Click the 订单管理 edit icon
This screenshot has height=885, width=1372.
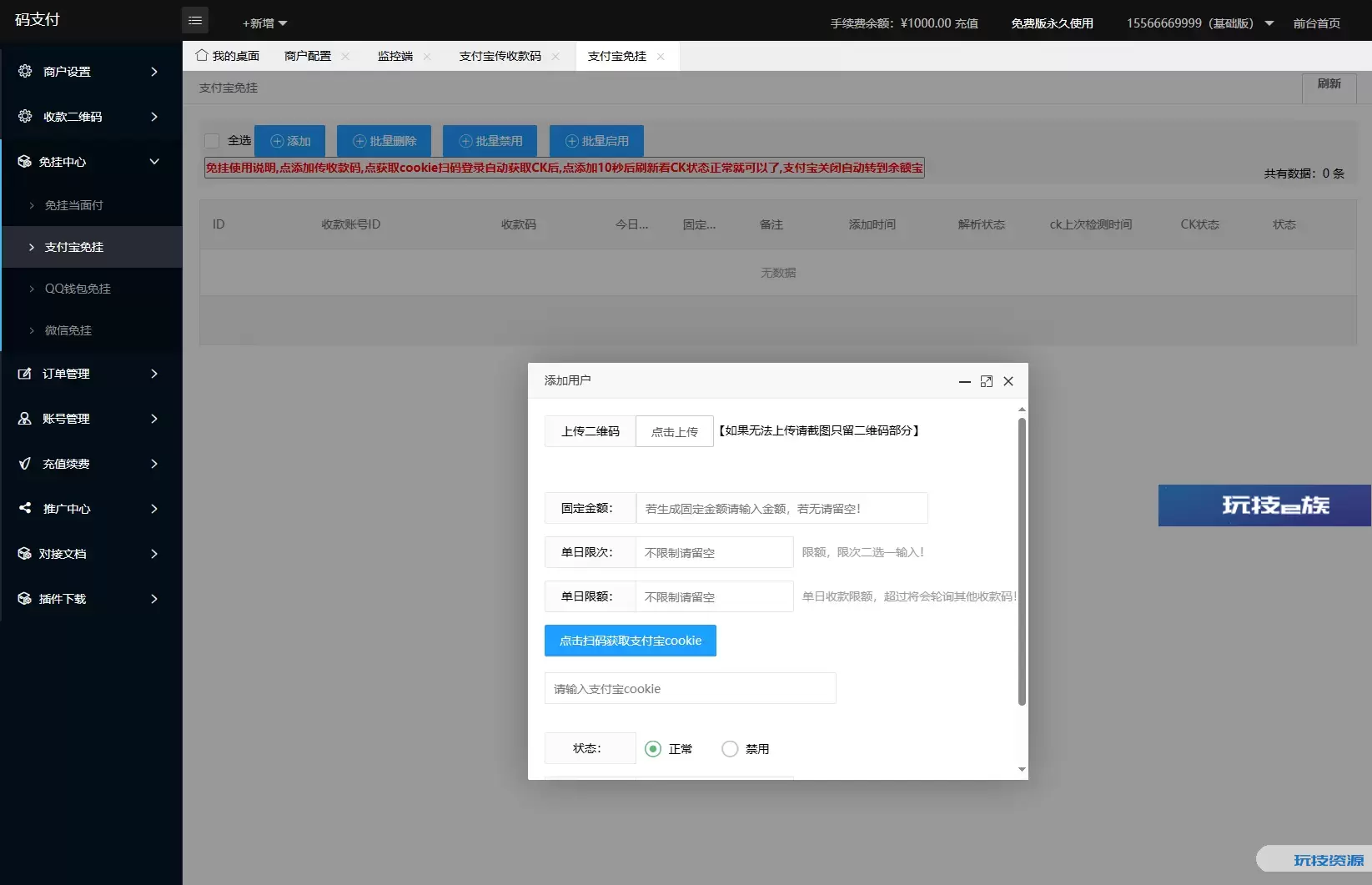(x=25, y=373)
